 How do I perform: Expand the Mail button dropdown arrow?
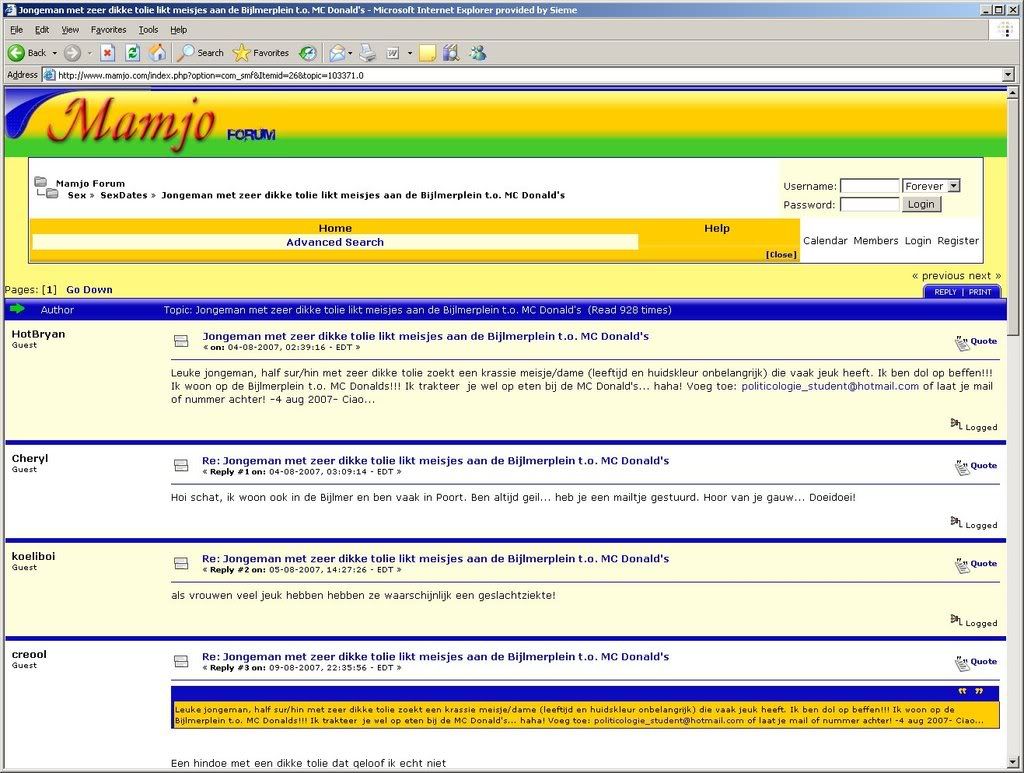[x=350, y=53]
